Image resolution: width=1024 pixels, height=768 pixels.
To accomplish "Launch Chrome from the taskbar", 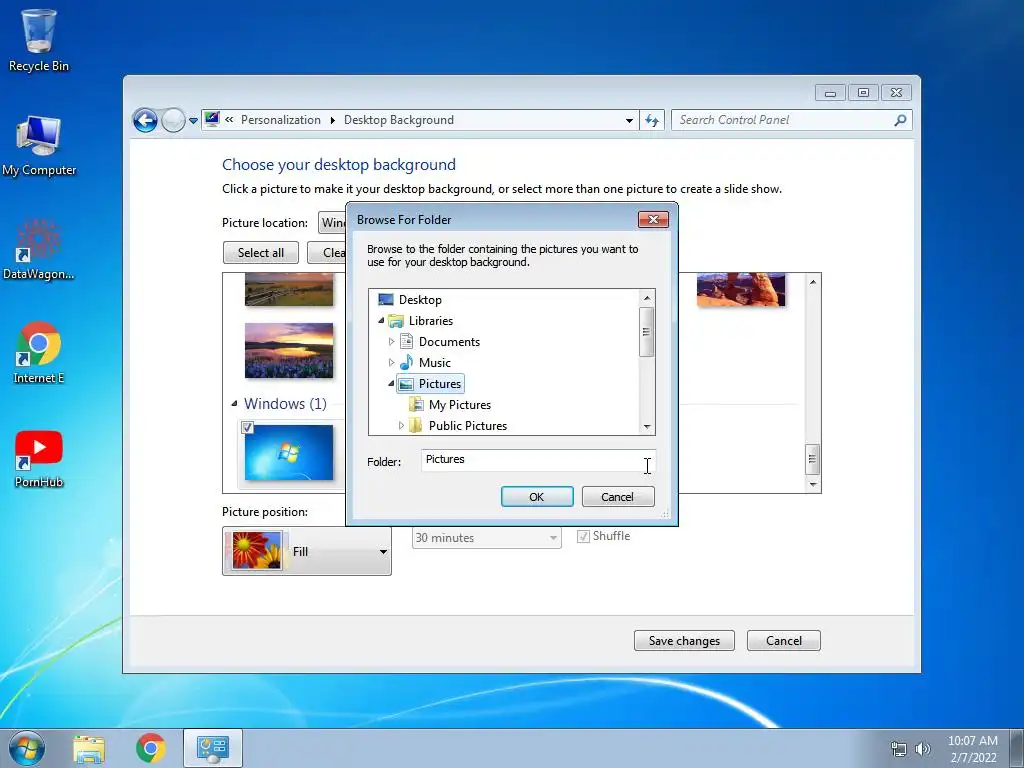I will 151,748.
